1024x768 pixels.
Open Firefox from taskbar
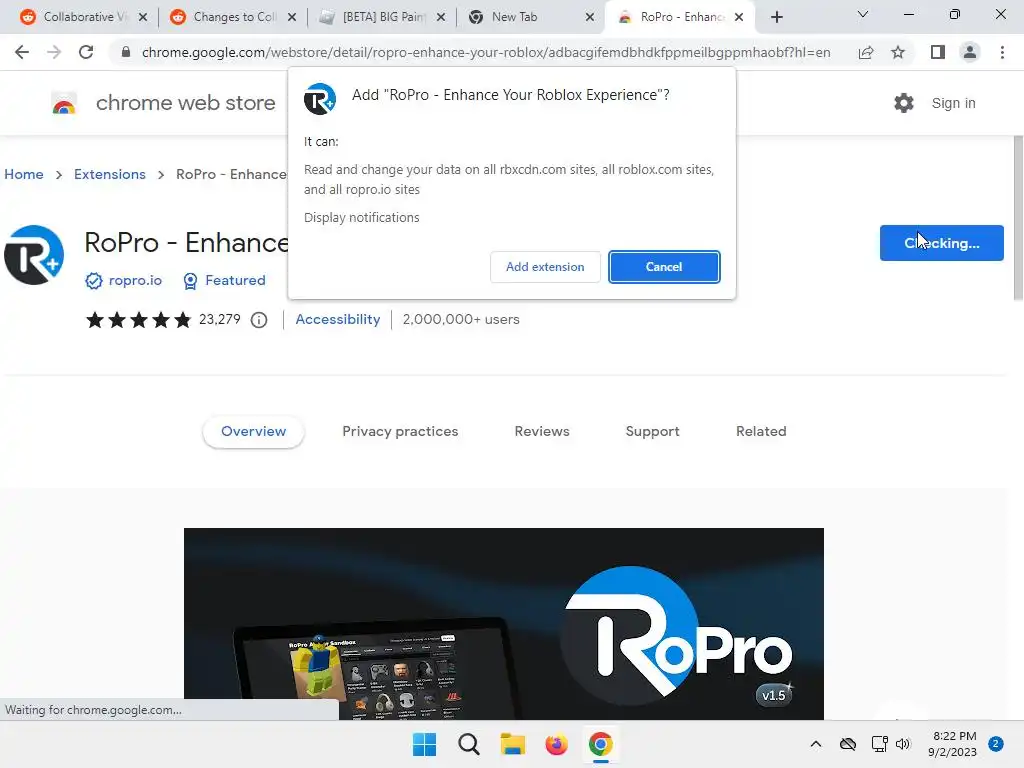pyautogui.click(x=556, y=744)
